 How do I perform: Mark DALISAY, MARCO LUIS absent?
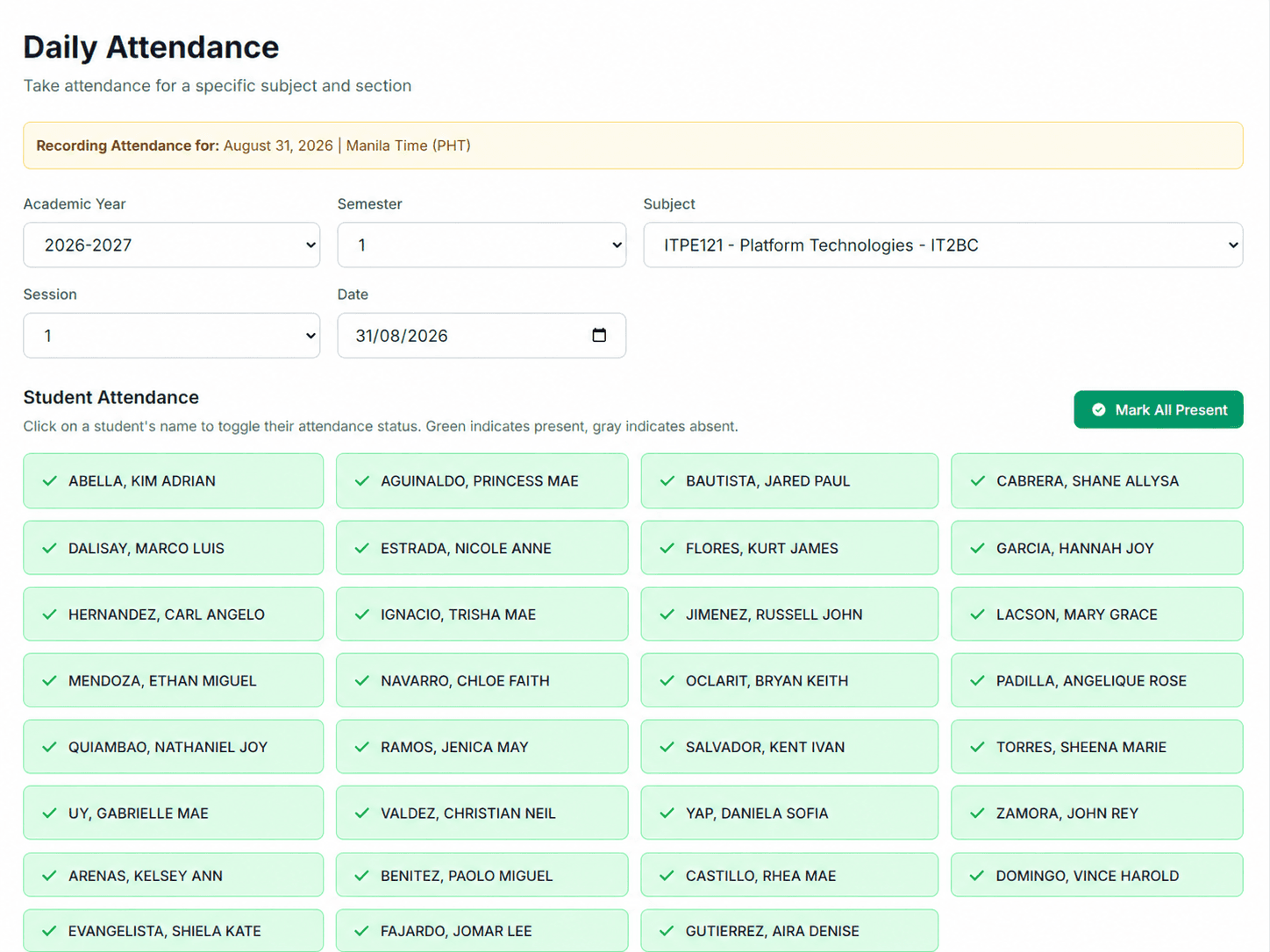coord(174,548)
